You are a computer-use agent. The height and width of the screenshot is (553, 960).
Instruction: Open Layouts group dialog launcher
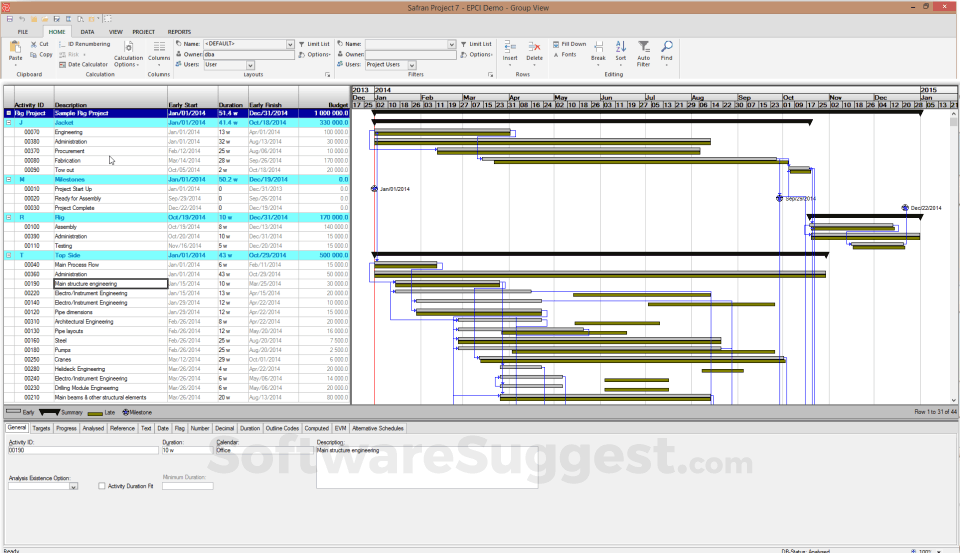point(328,75)
